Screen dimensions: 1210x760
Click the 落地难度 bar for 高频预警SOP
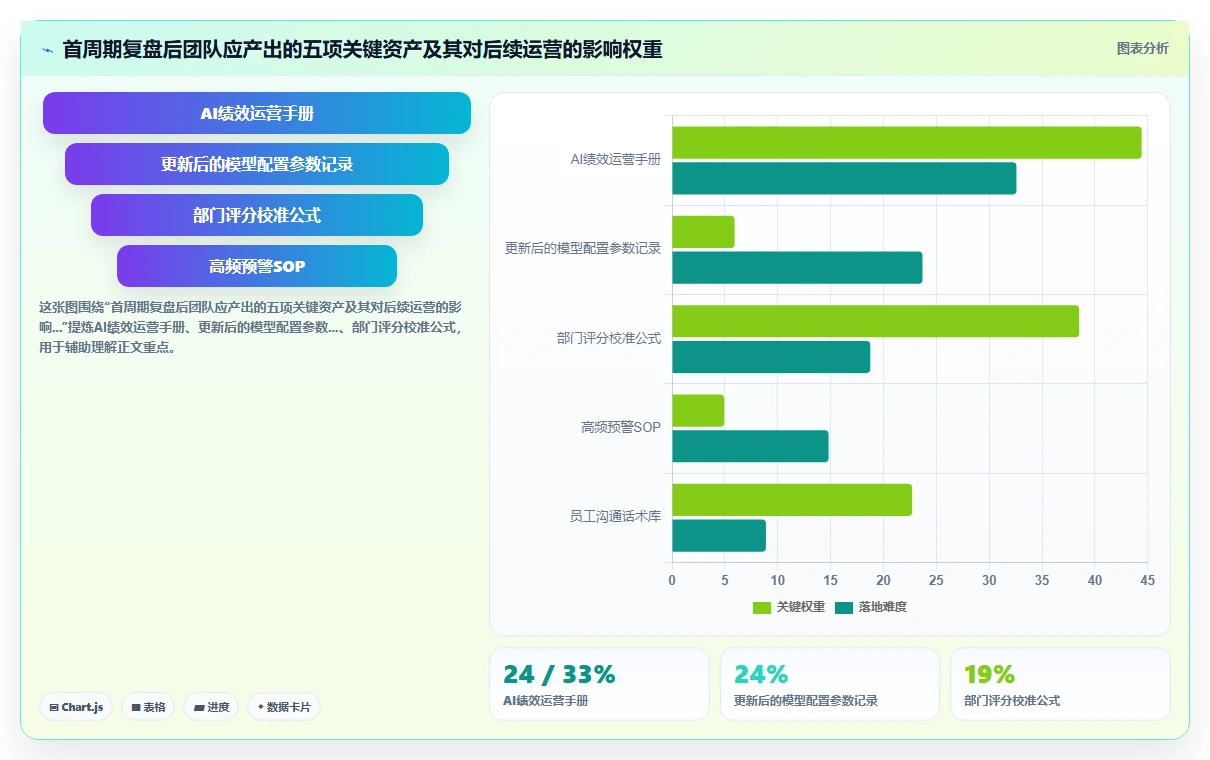(750, 446)
